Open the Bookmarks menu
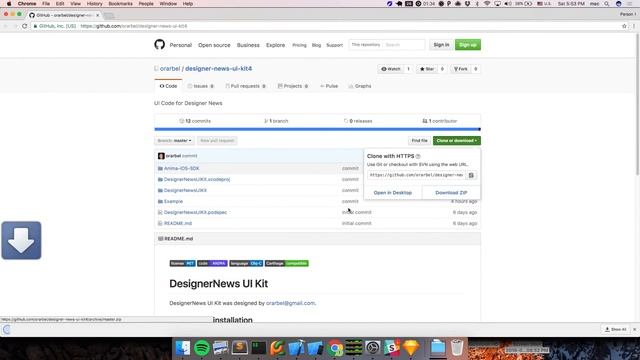 click(120, 4)
